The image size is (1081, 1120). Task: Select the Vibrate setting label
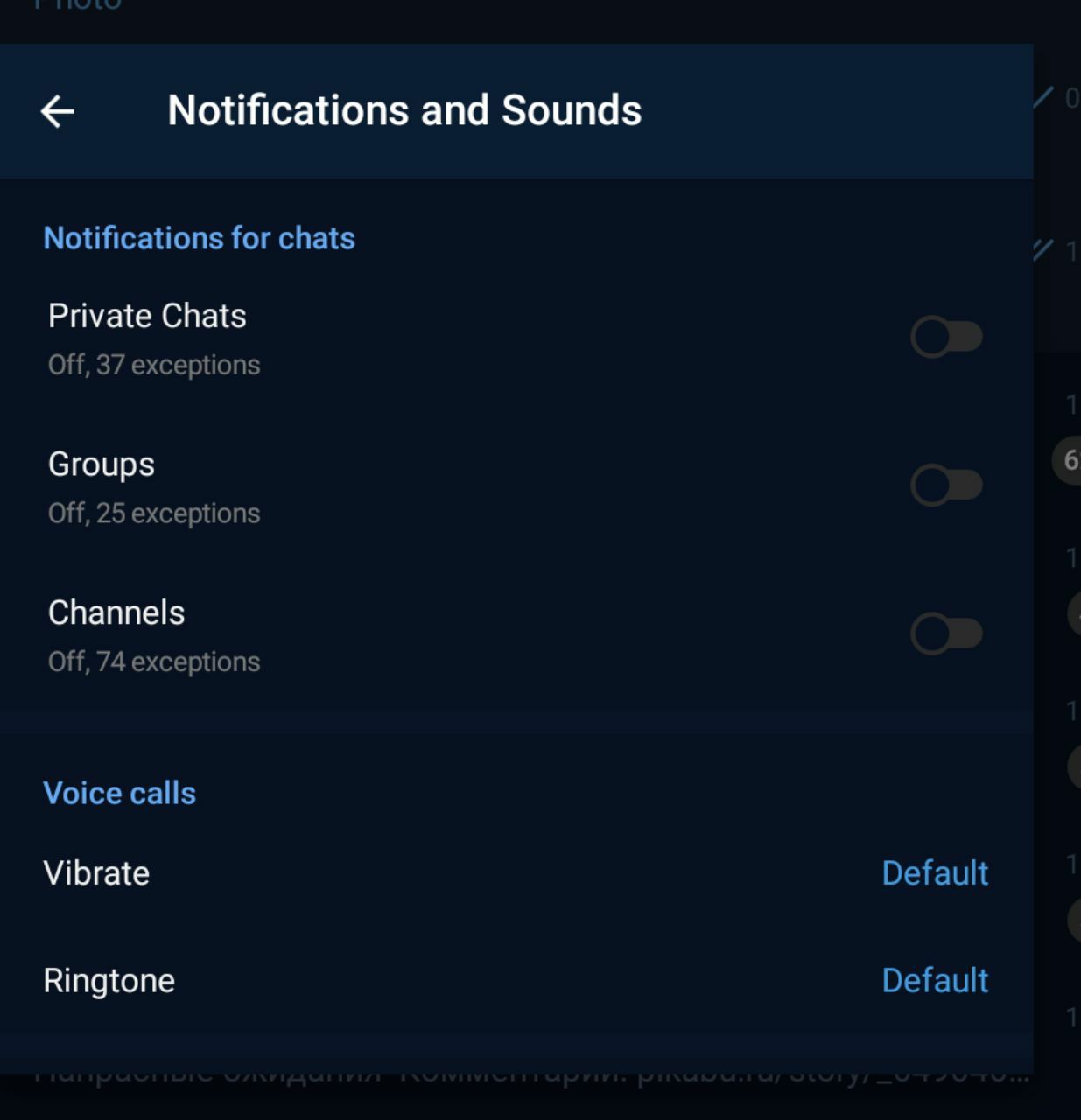(96, 873)
